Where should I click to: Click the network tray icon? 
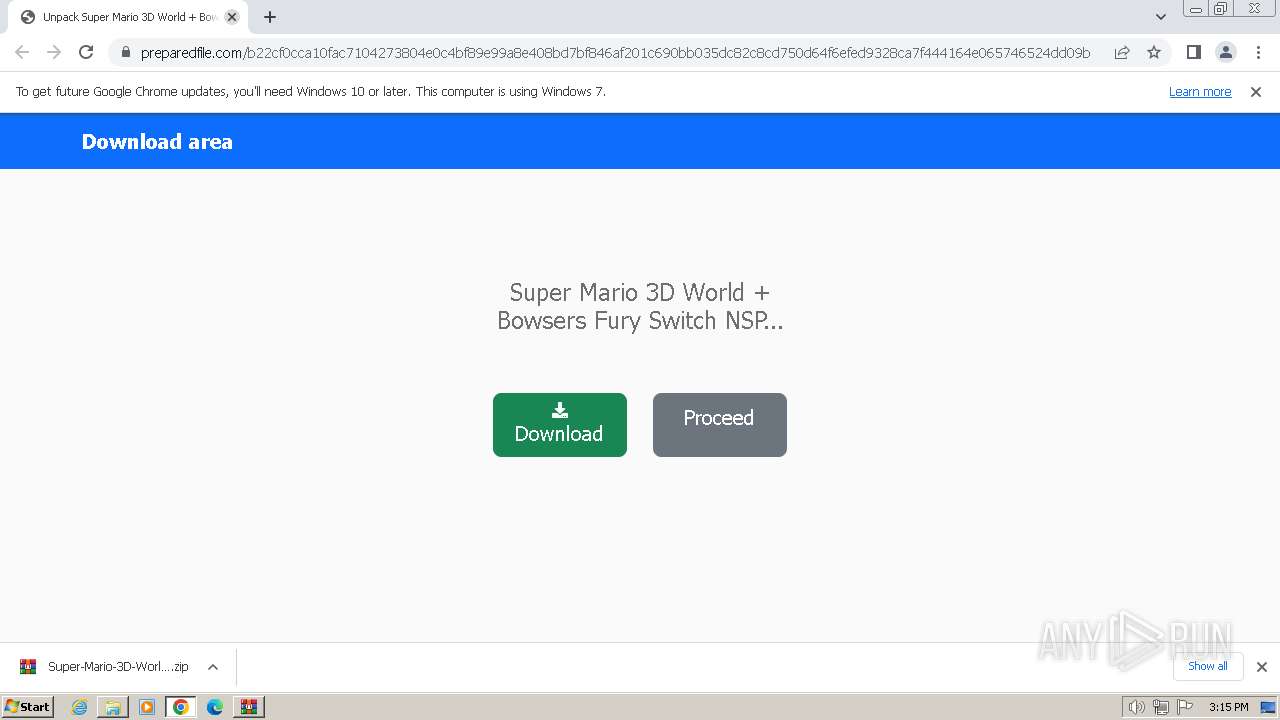click(x=1161, y=707)
